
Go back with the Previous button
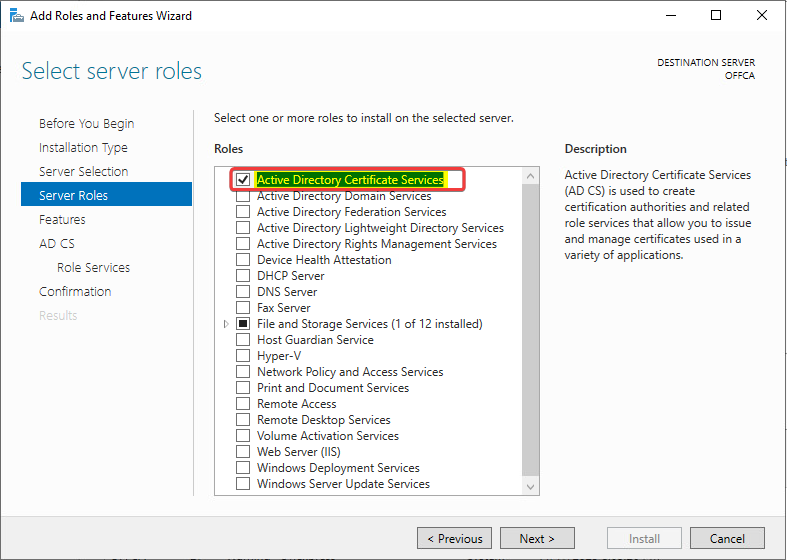pos(454,538)
